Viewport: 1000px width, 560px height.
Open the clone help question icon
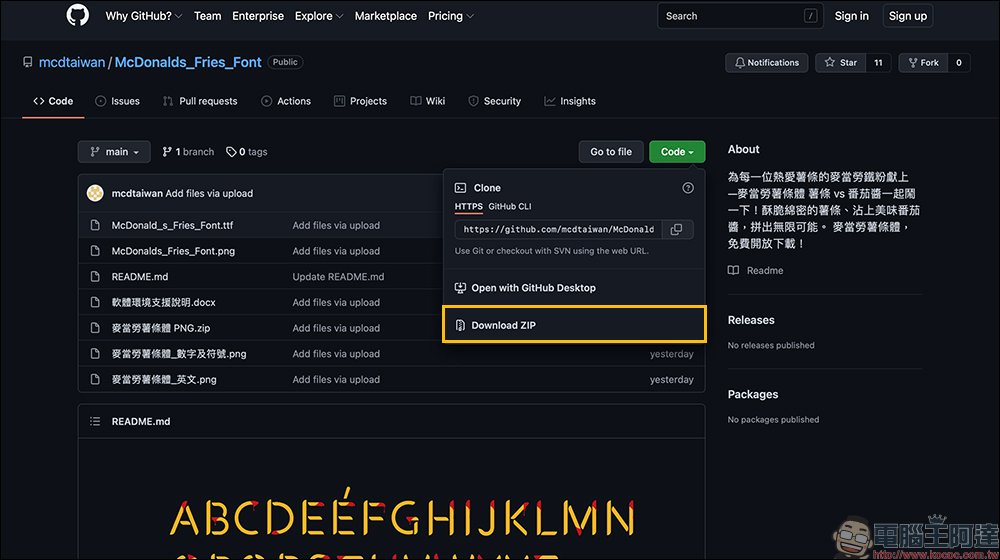tap(687, 188)
